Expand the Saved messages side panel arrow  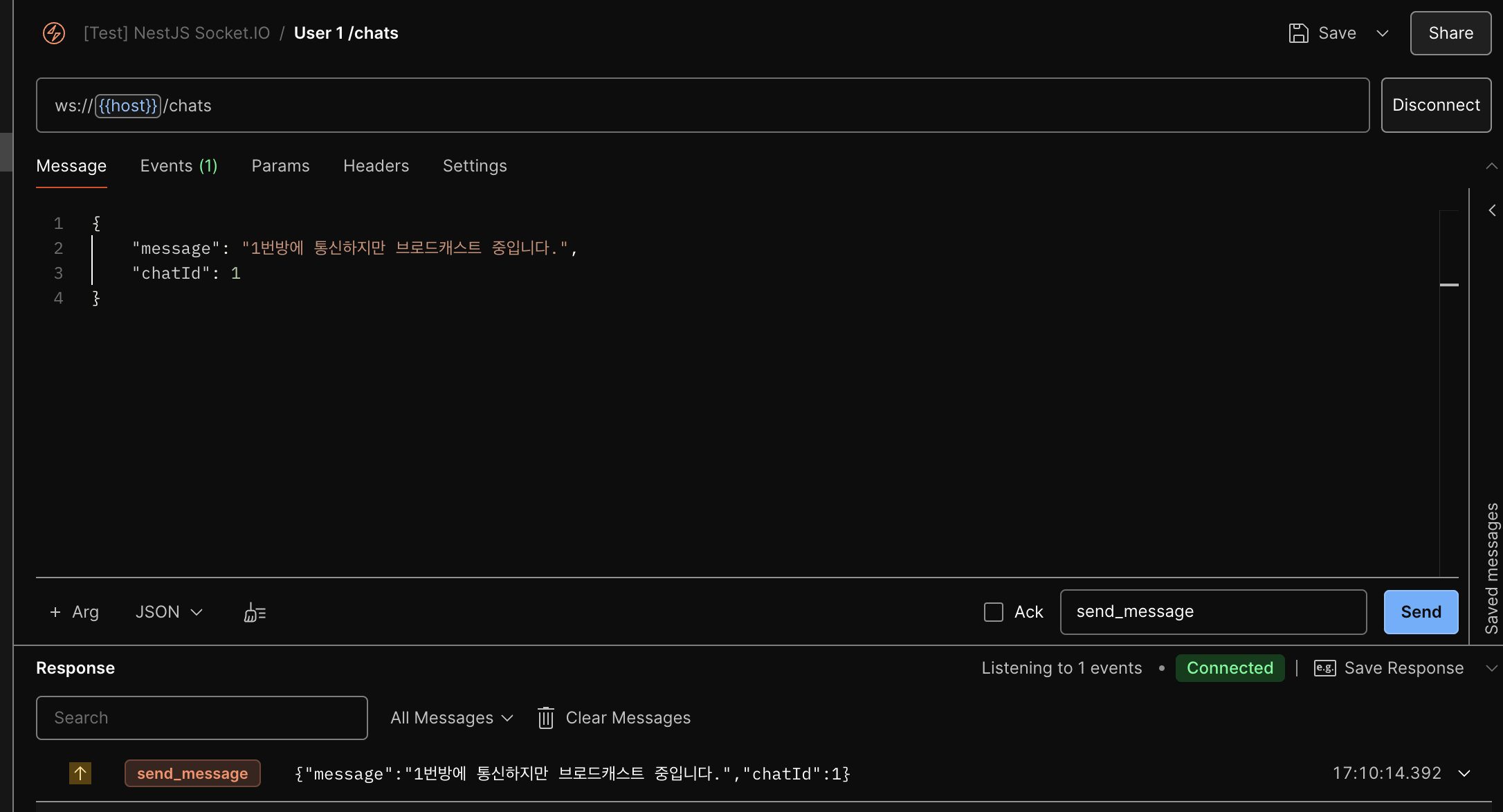pyautogui.click(x=1492, y=210)
